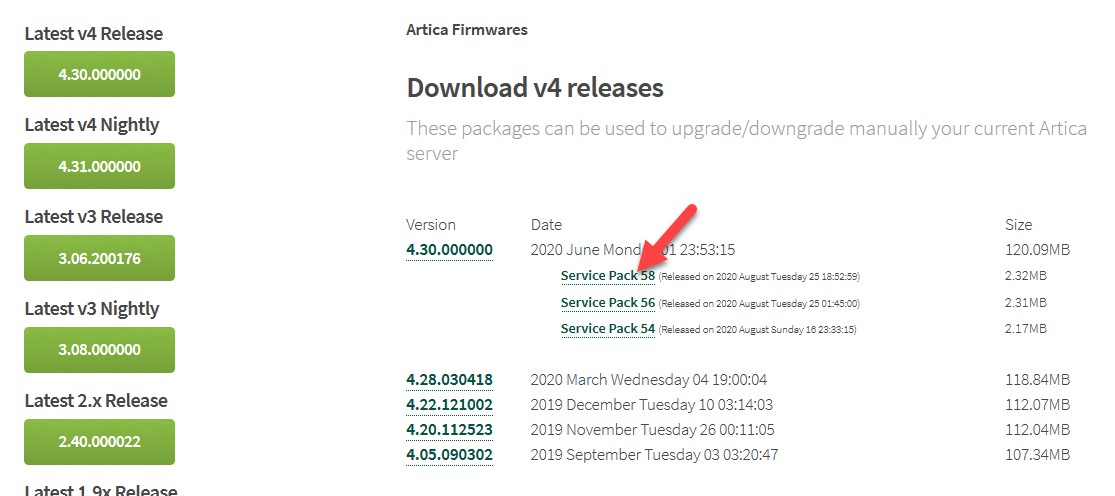Viewport: 1115px width, 496px height.
Task: Download Service Pack 58
Action: (607, 276)
